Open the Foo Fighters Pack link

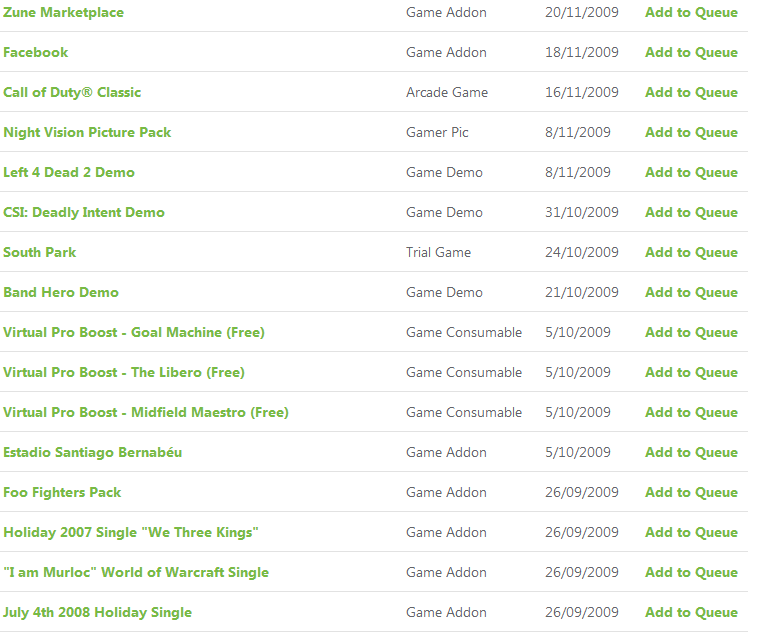pos(62,492)
